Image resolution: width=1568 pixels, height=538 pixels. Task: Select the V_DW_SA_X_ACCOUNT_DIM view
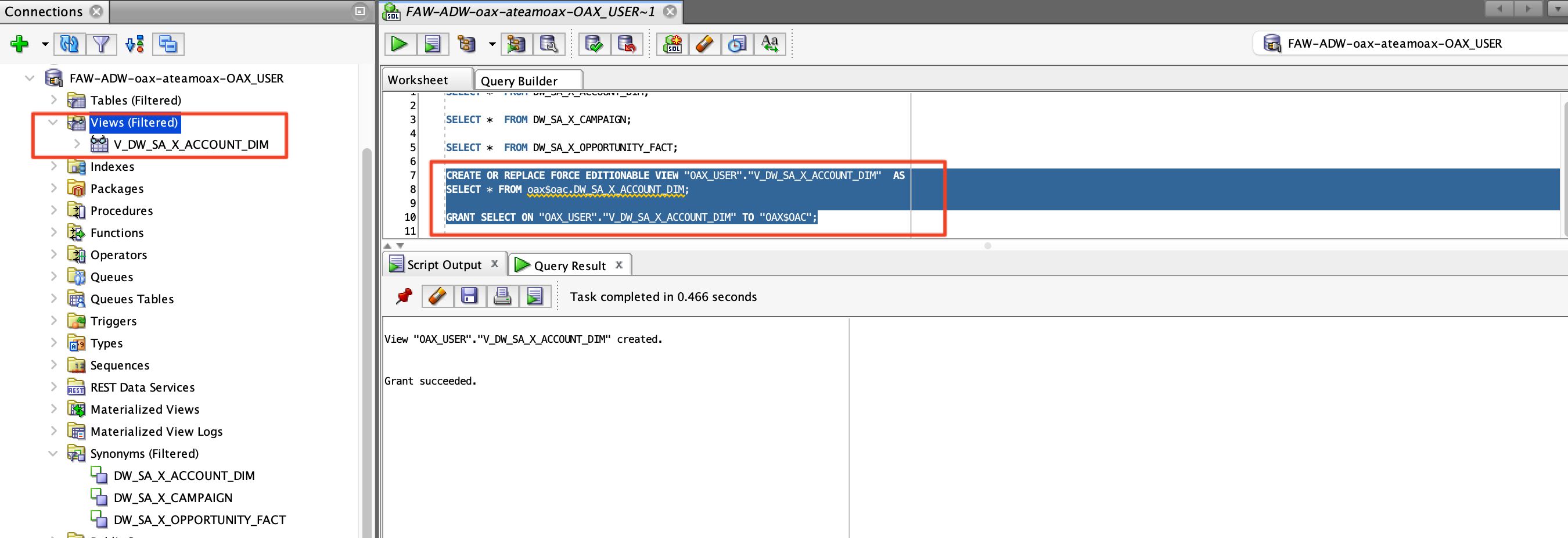click(191, 145)
